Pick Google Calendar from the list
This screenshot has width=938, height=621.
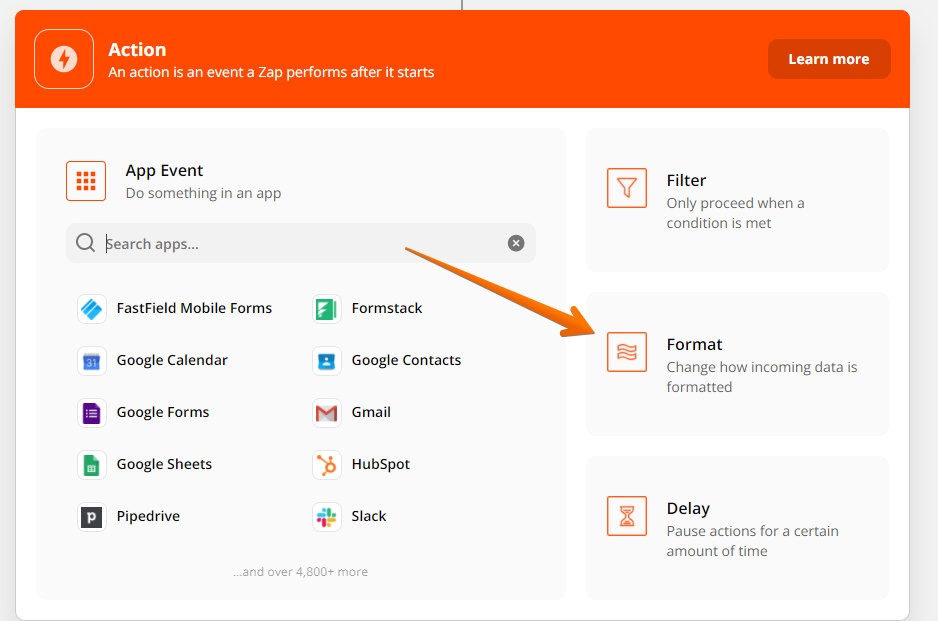tap(172, 360)
